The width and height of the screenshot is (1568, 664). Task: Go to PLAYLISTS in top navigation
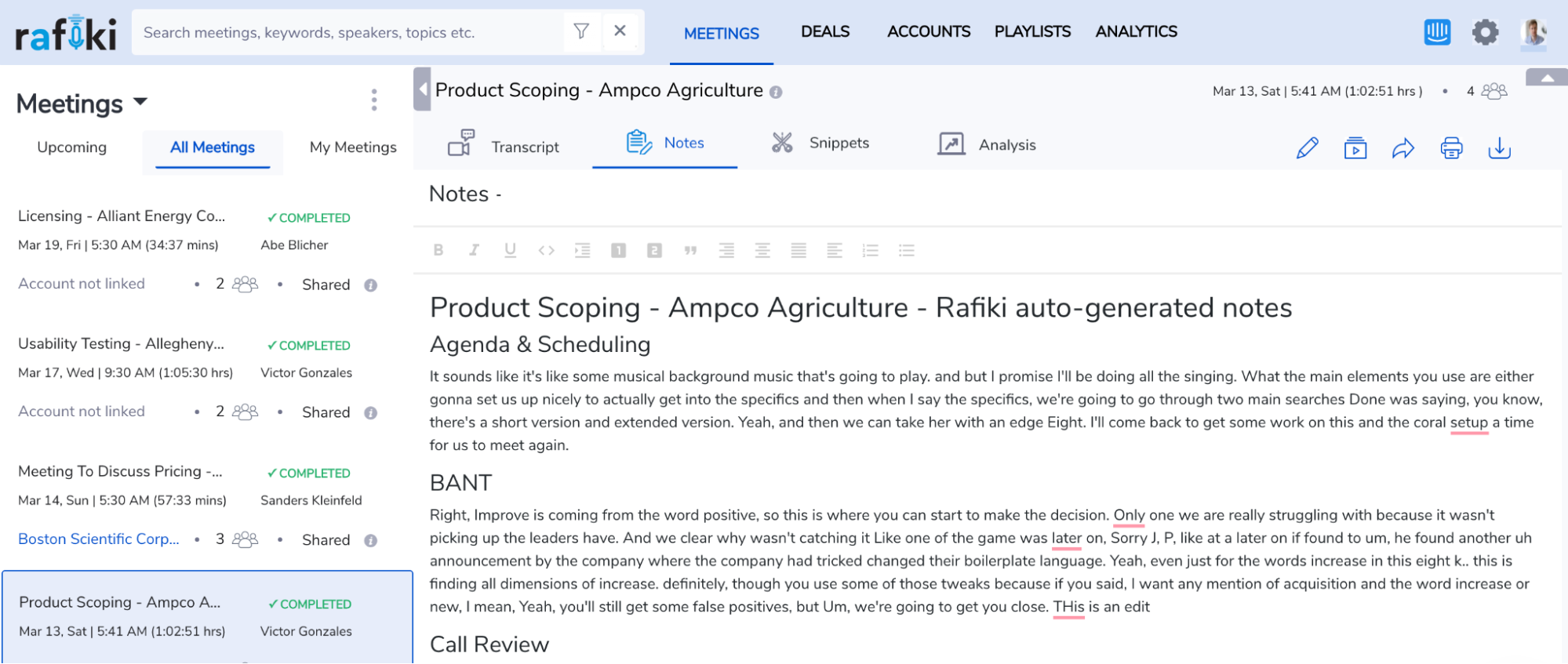click(1032, 31)
